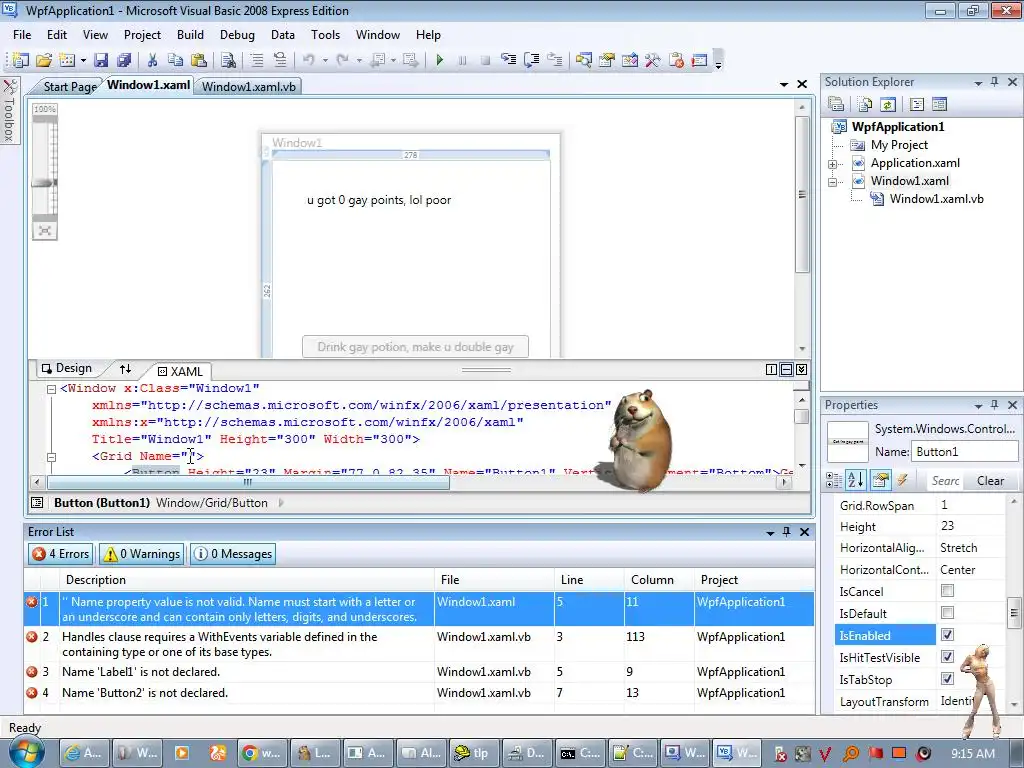Click the Save floppy disk icon
Image resolution: width=1024 pixels, height=768 pixels.
101,60
